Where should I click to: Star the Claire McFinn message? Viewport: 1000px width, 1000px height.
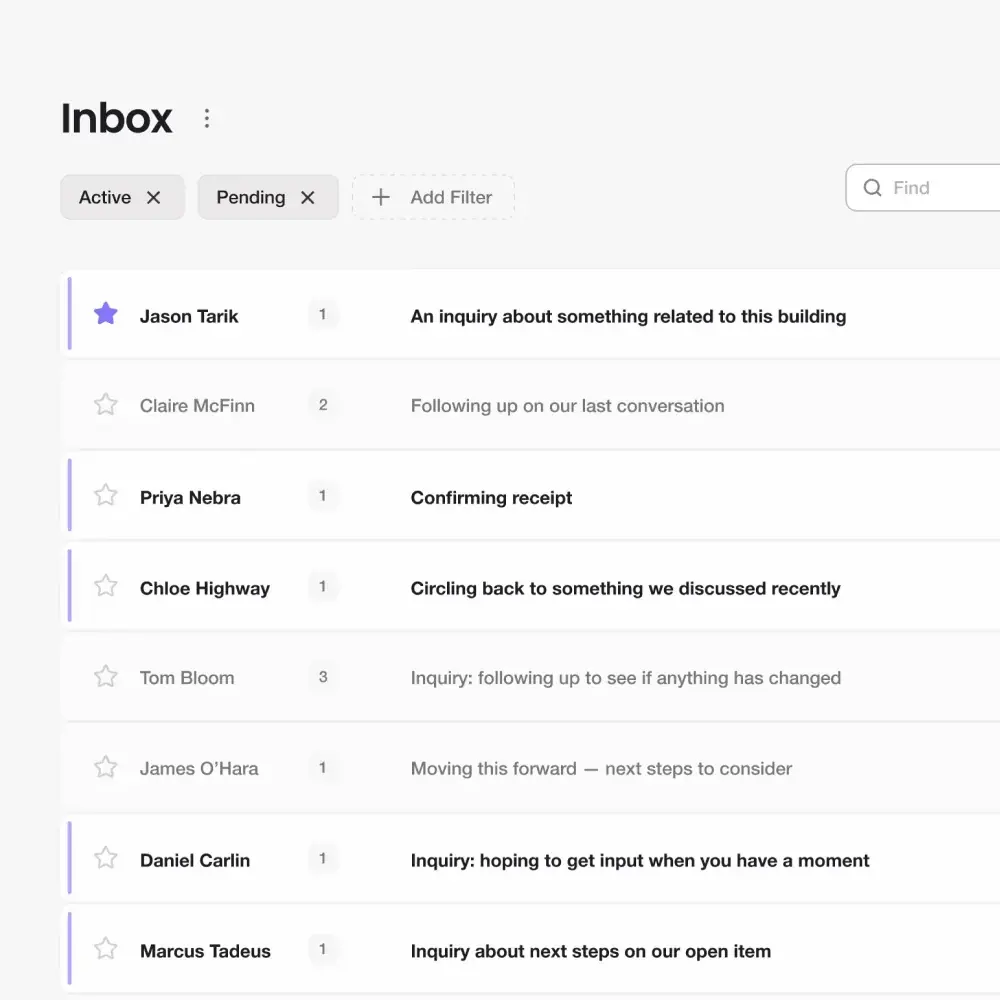106,404
